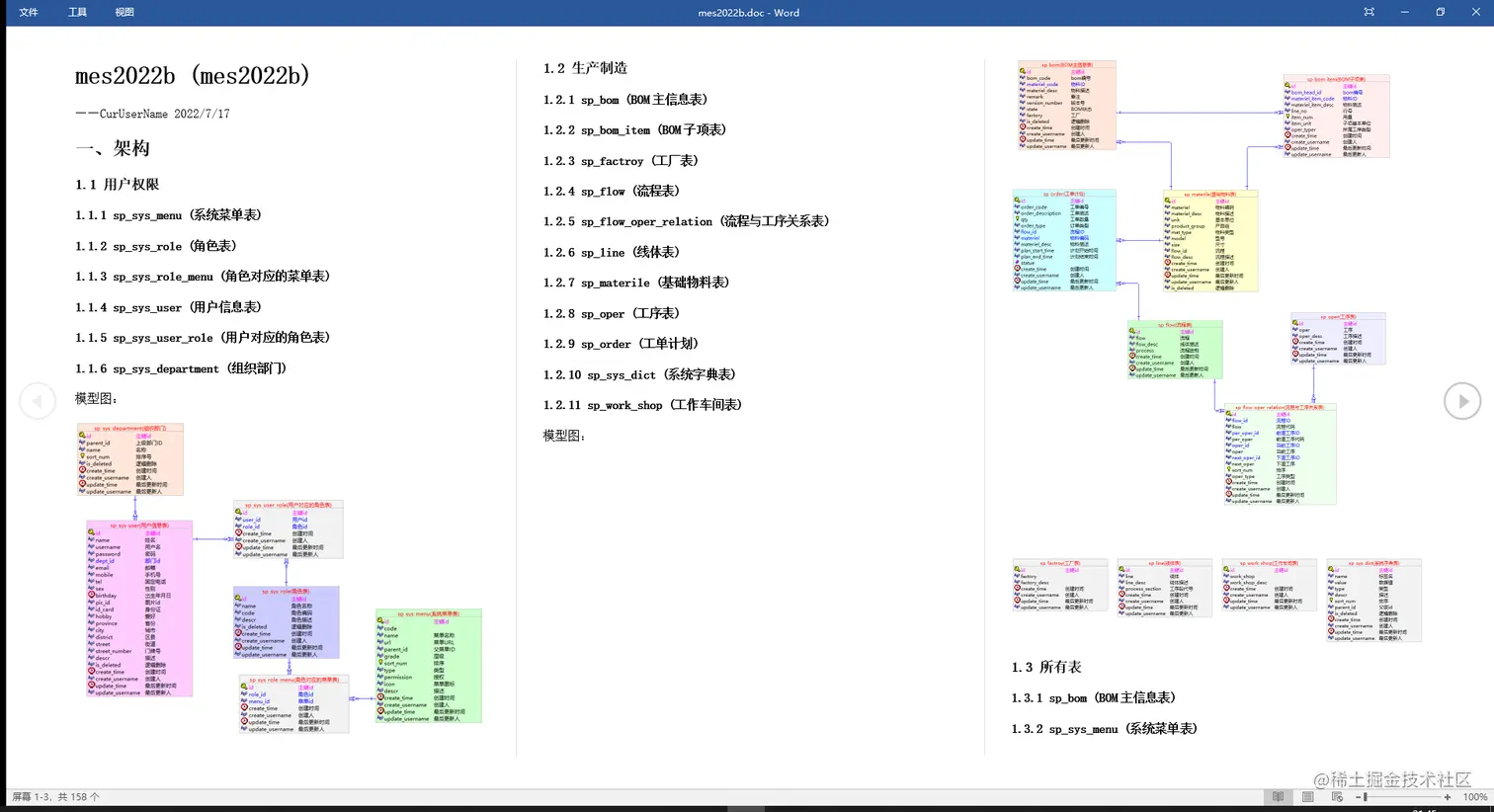Viewport: 1494px width, 812px height.
Task: Click entry 1.2.4 sp_flow (流程表)
Action: tap(612, 192)
